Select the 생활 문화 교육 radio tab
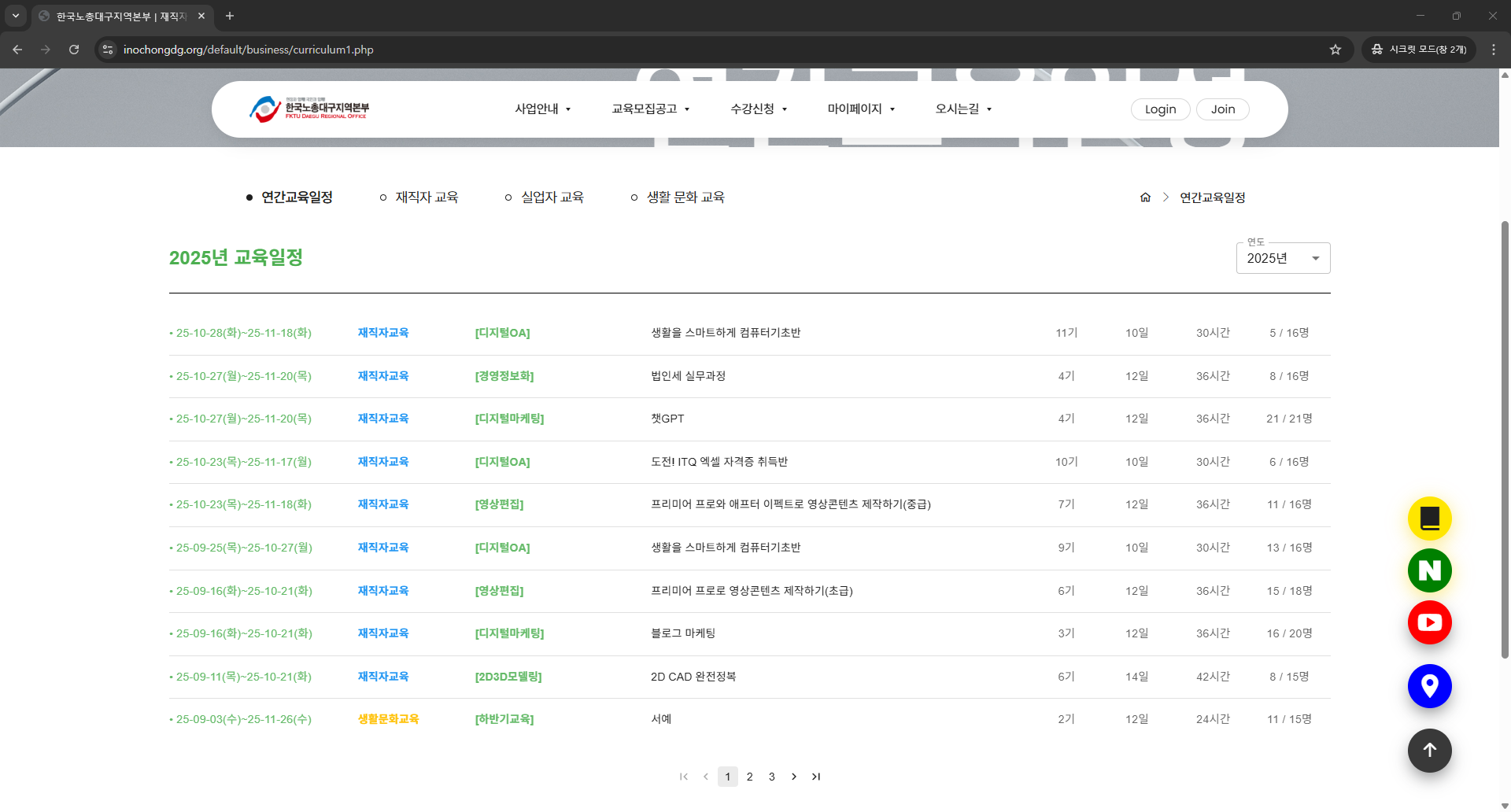This screenshot has height=812, width=1511. point(678,197)
